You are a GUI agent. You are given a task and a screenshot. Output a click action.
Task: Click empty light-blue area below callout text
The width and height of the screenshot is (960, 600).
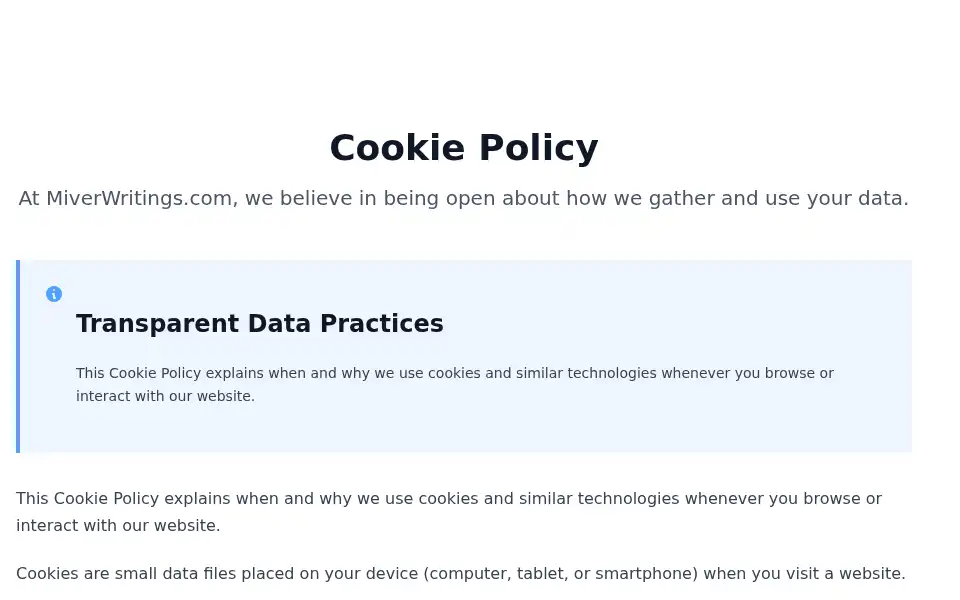(x=465, y=430)
